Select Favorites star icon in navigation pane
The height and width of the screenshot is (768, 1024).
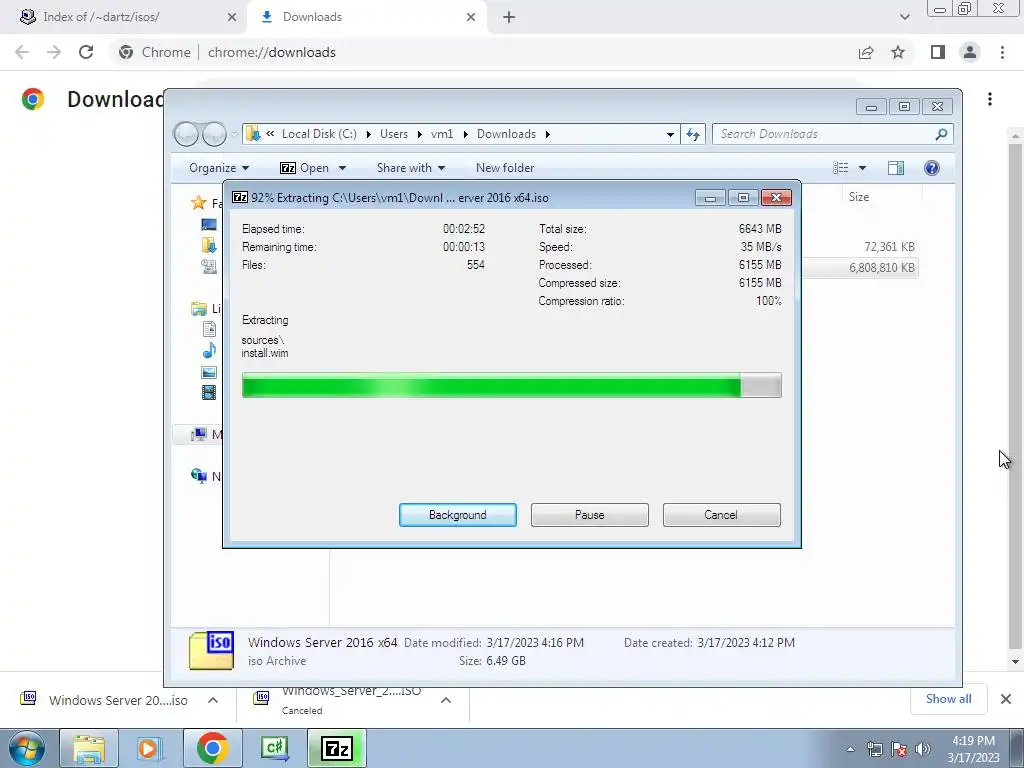[199, 203]
